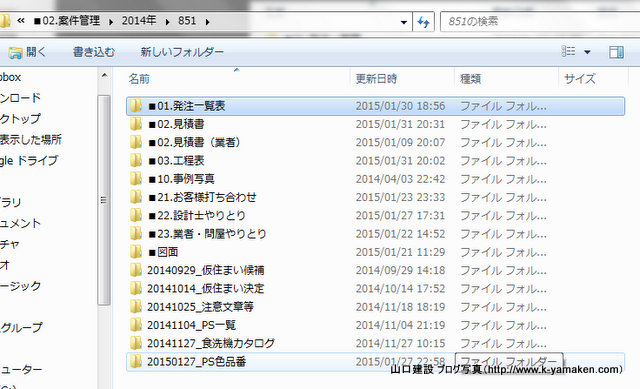Select グループ in the navigation pane
The image size is (640, 389).
coord(21,327)
